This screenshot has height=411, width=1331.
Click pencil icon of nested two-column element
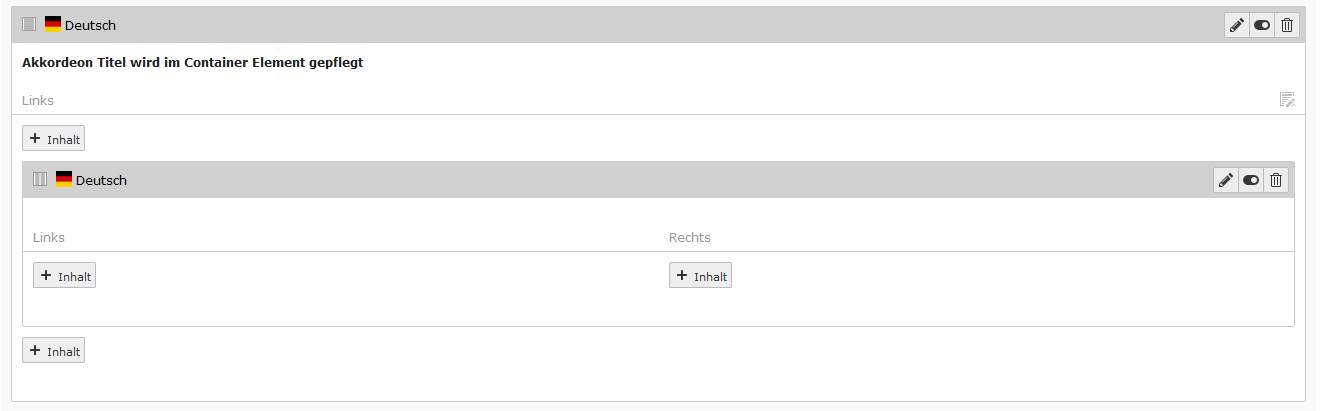click(1226, 180)
